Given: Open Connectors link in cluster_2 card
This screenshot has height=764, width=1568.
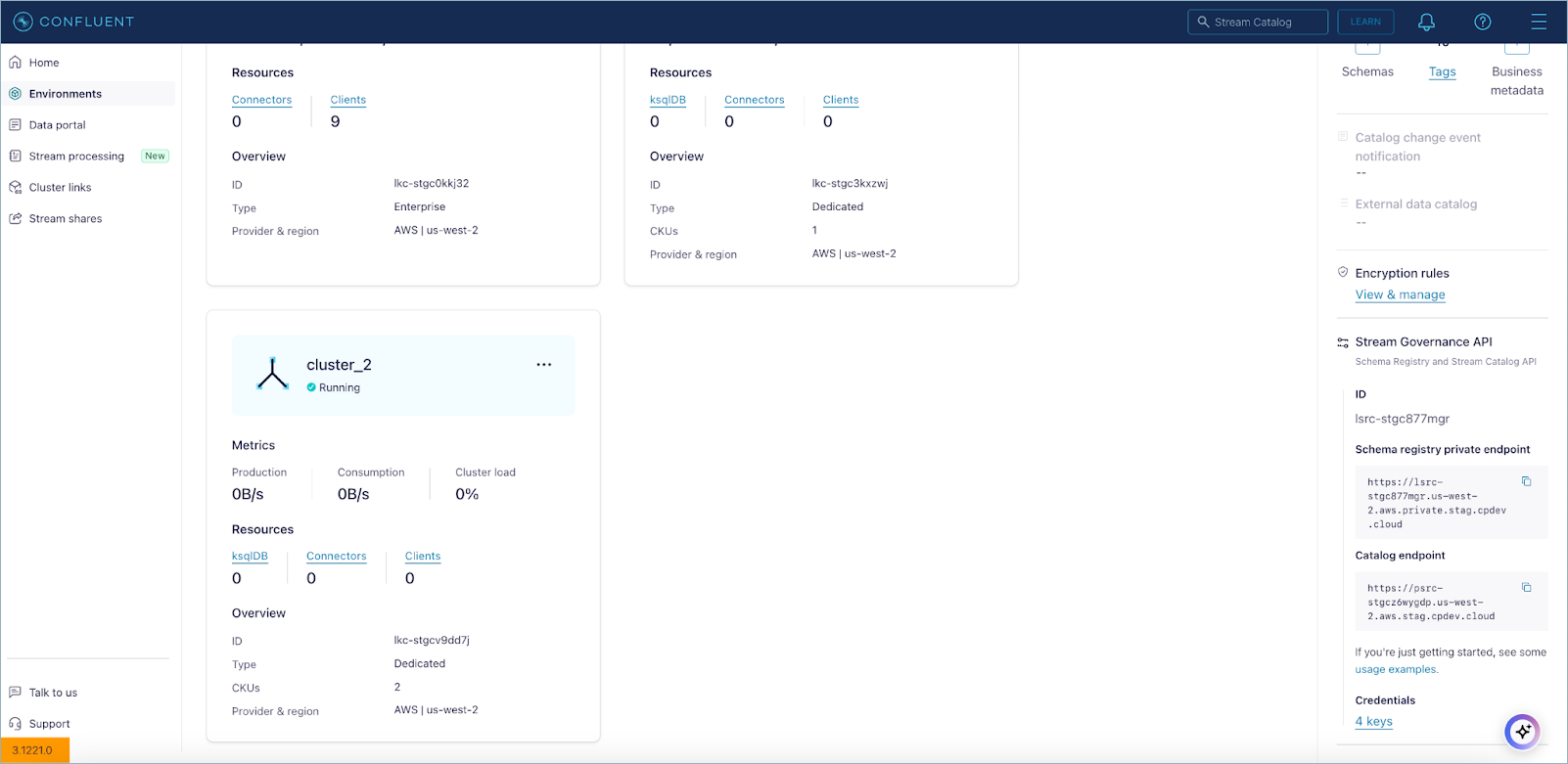Looking at the screenshot, I should click(x=336, y=557).
